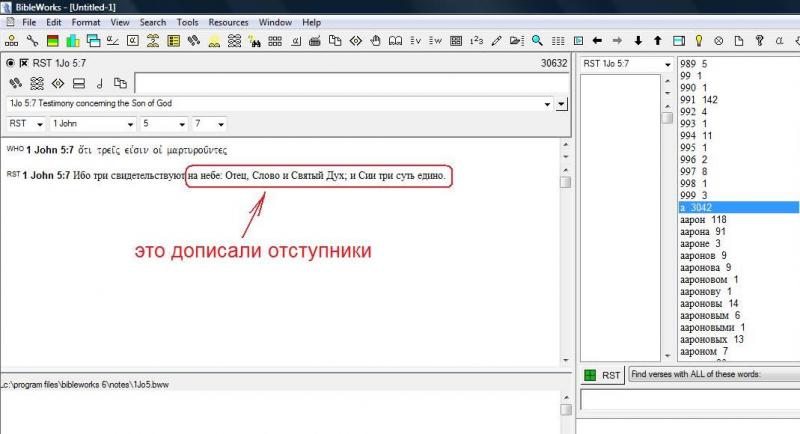The image size is (800, 434).
Task: Open the Format menu
Action: (x=85, y=22)
